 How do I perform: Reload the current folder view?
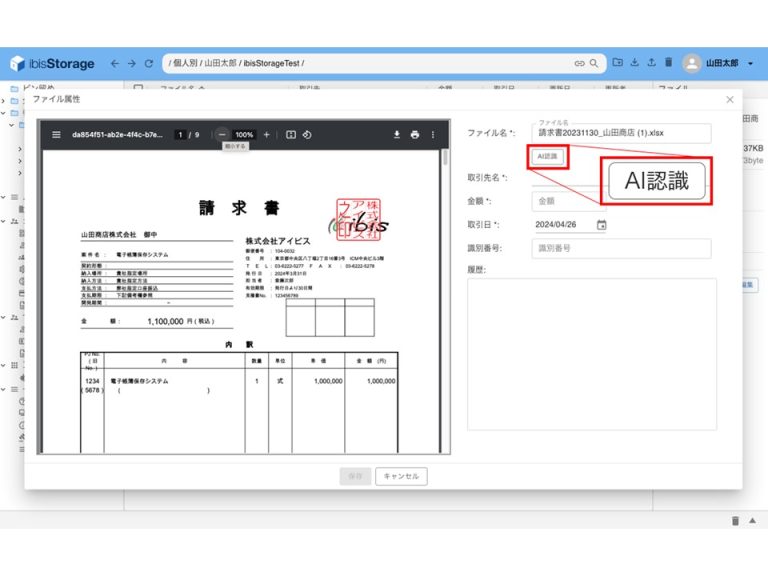(x=149, y=63)
